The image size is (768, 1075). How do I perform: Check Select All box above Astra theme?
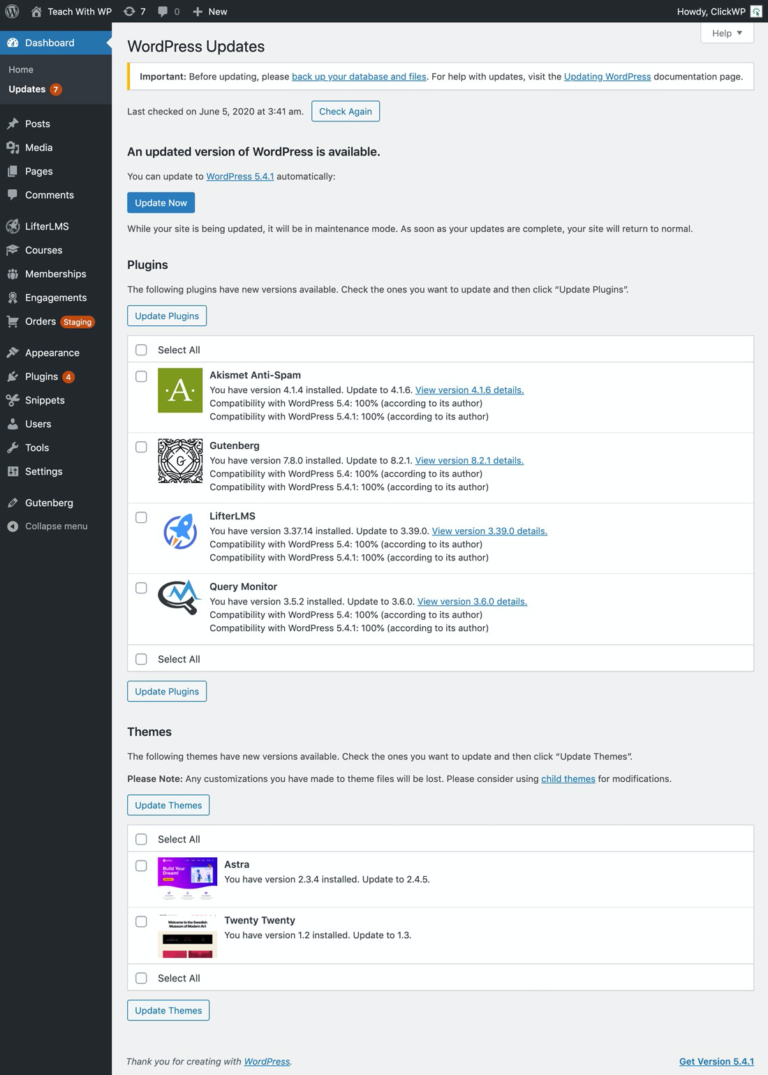(x=141, y=839)
